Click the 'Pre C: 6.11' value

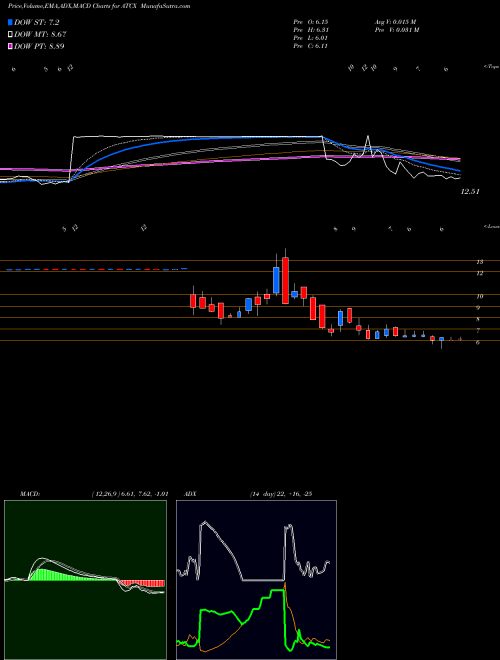click(x=311, y=46)
